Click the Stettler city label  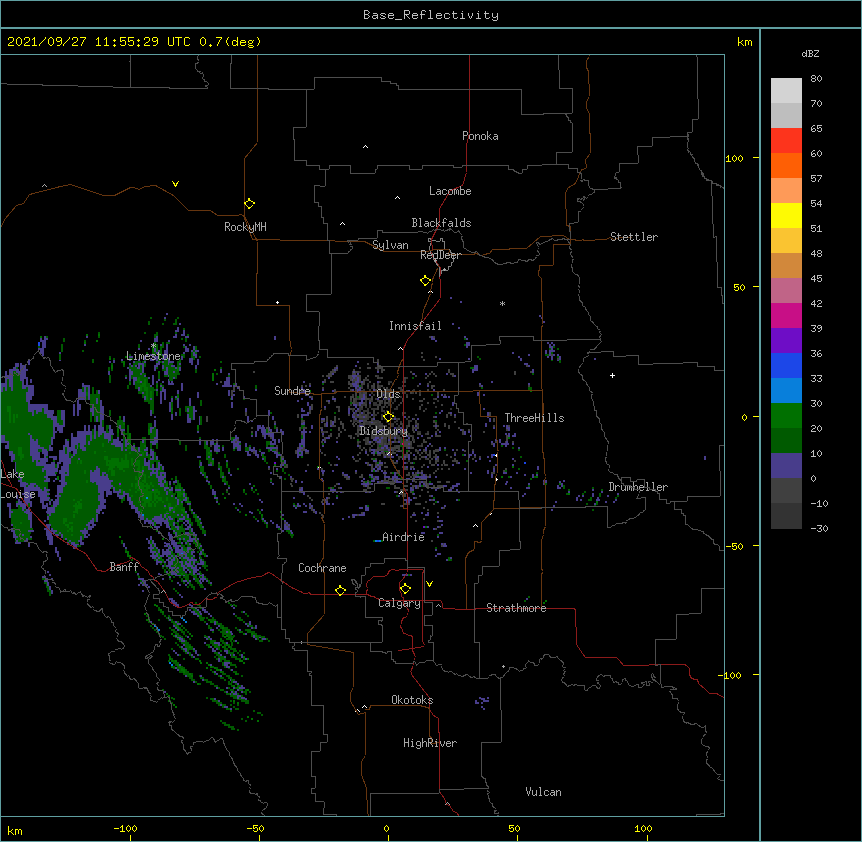coord(634,237)
